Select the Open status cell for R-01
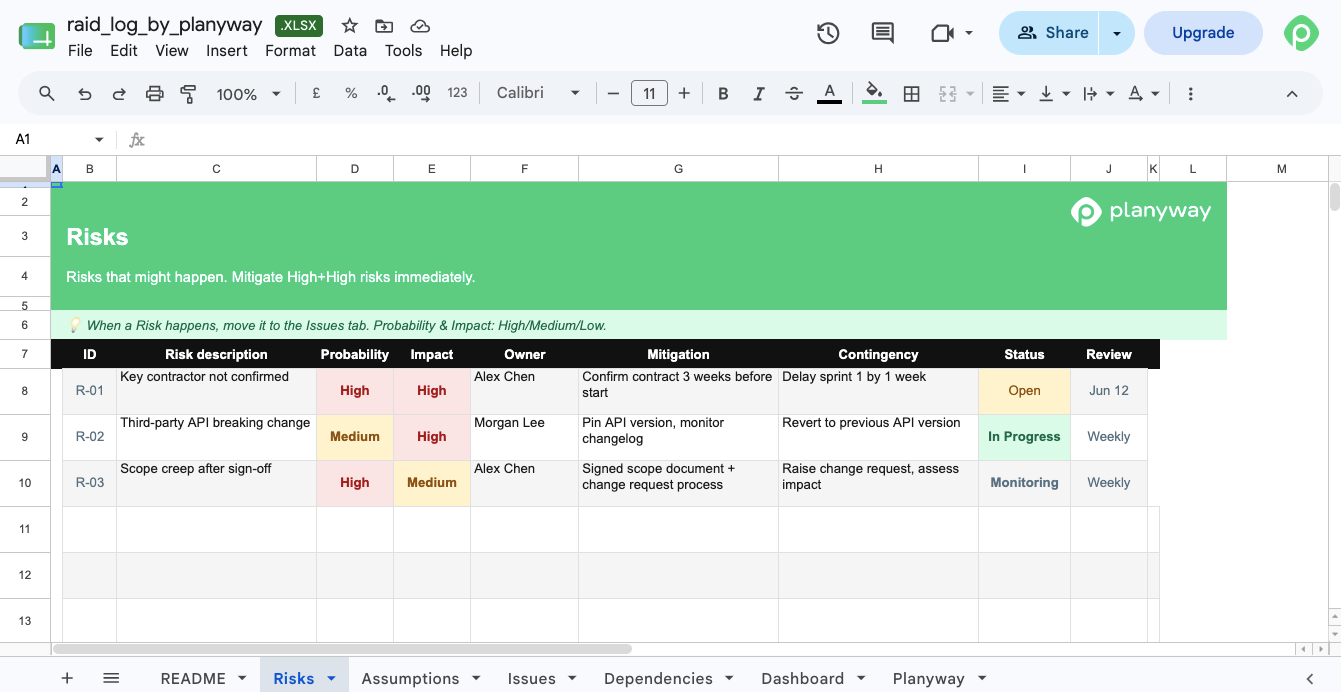 pyautogui.click(x=1024, y=391)
